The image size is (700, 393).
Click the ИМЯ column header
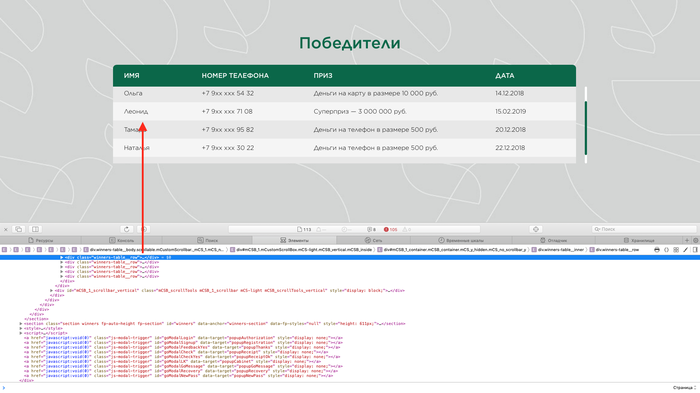132,76
